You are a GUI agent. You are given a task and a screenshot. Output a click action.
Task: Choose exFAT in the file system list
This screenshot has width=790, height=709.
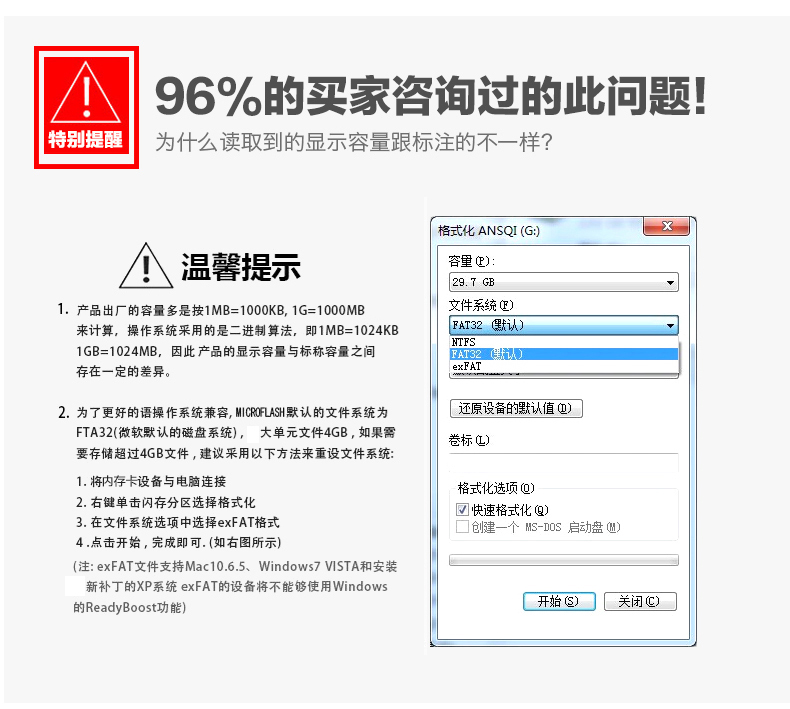click(x=563, y=366)
